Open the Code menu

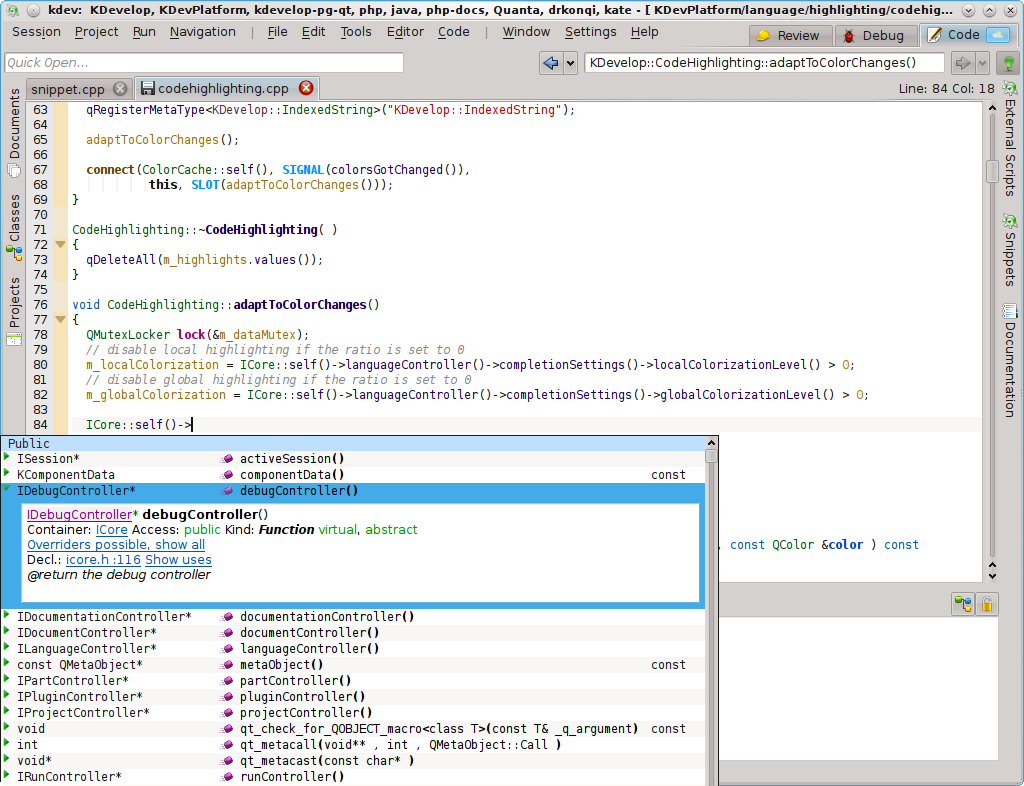coord(454,32)
